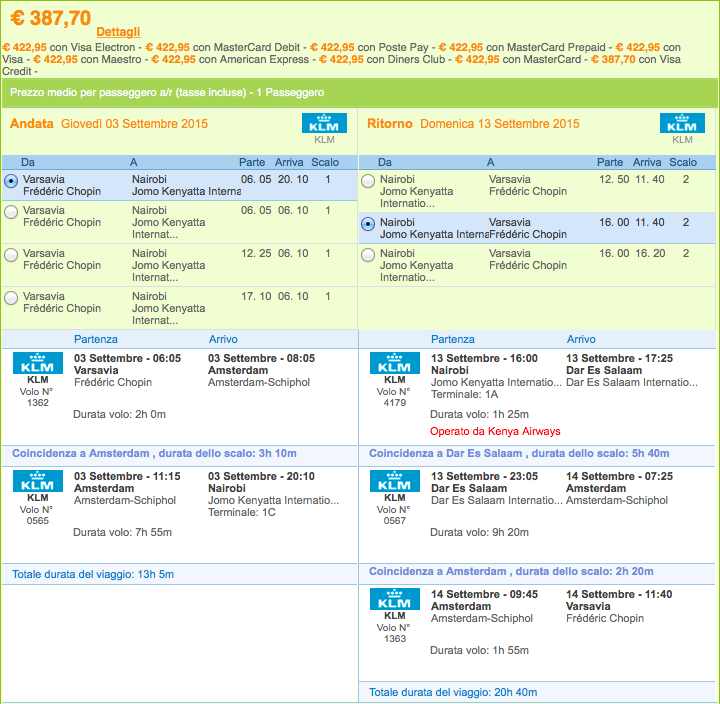
Task: Select outbound flight 06.05 arriving 20.10
Action: [11, 181]
